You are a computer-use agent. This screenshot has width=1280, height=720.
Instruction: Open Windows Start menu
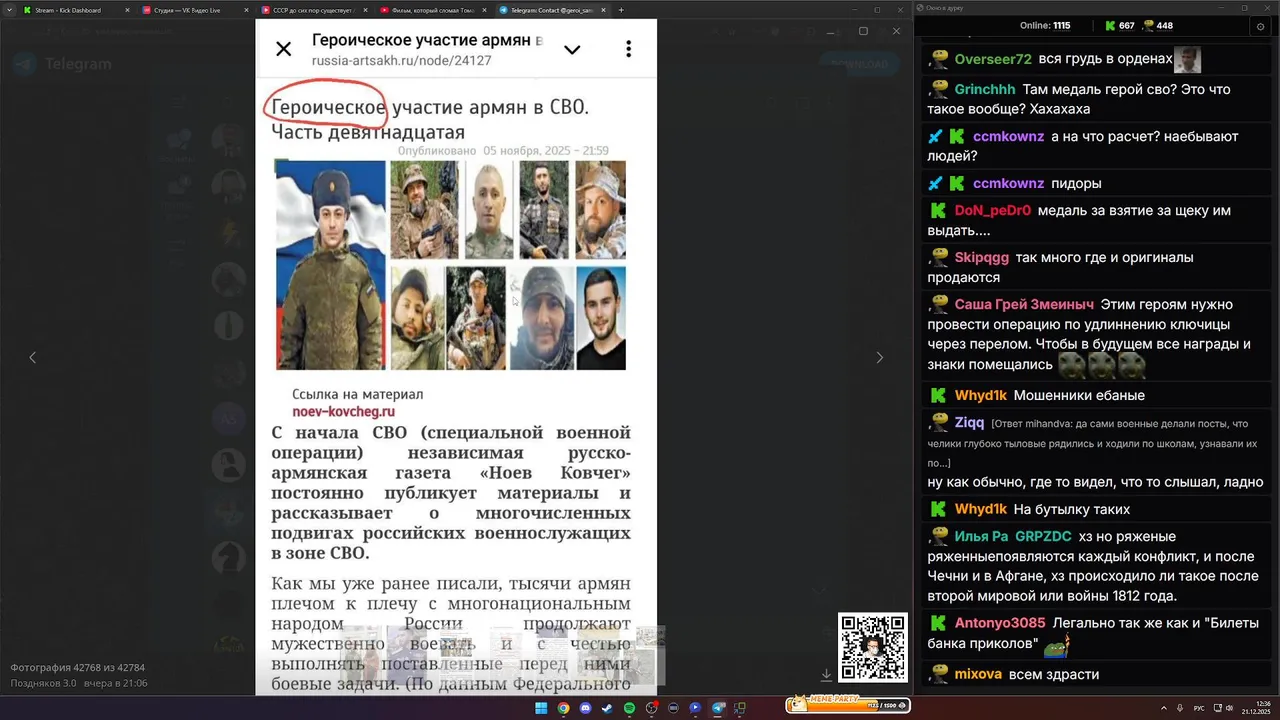[541, 708]
